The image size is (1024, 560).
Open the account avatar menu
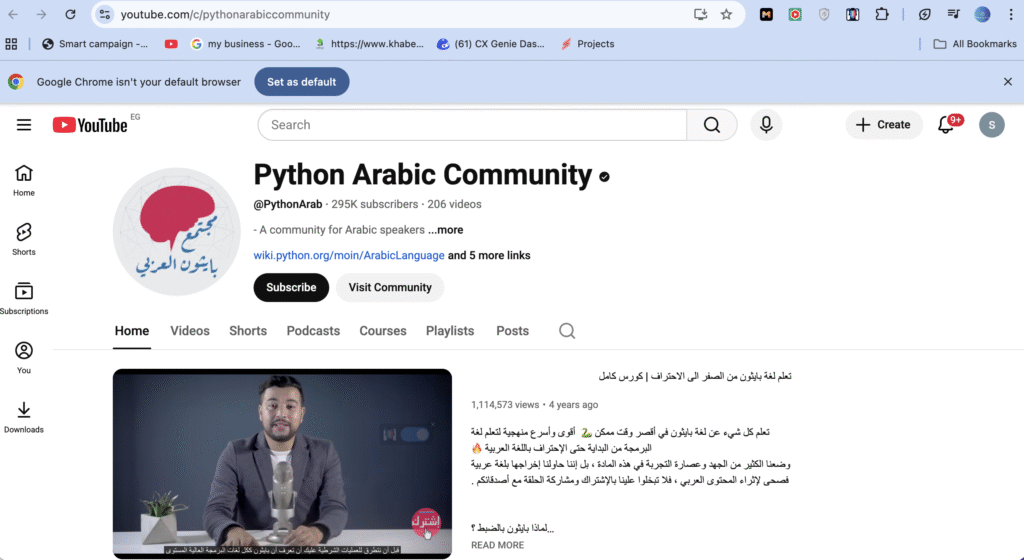[991, 125]
